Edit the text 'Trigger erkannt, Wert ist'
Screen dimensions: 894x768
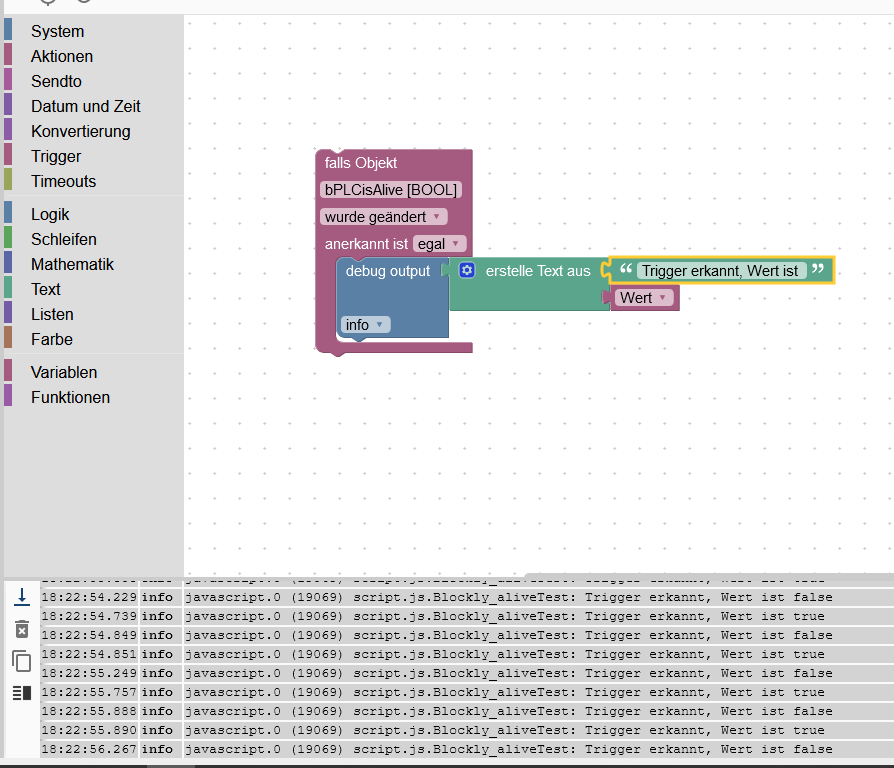coord(721,271)
